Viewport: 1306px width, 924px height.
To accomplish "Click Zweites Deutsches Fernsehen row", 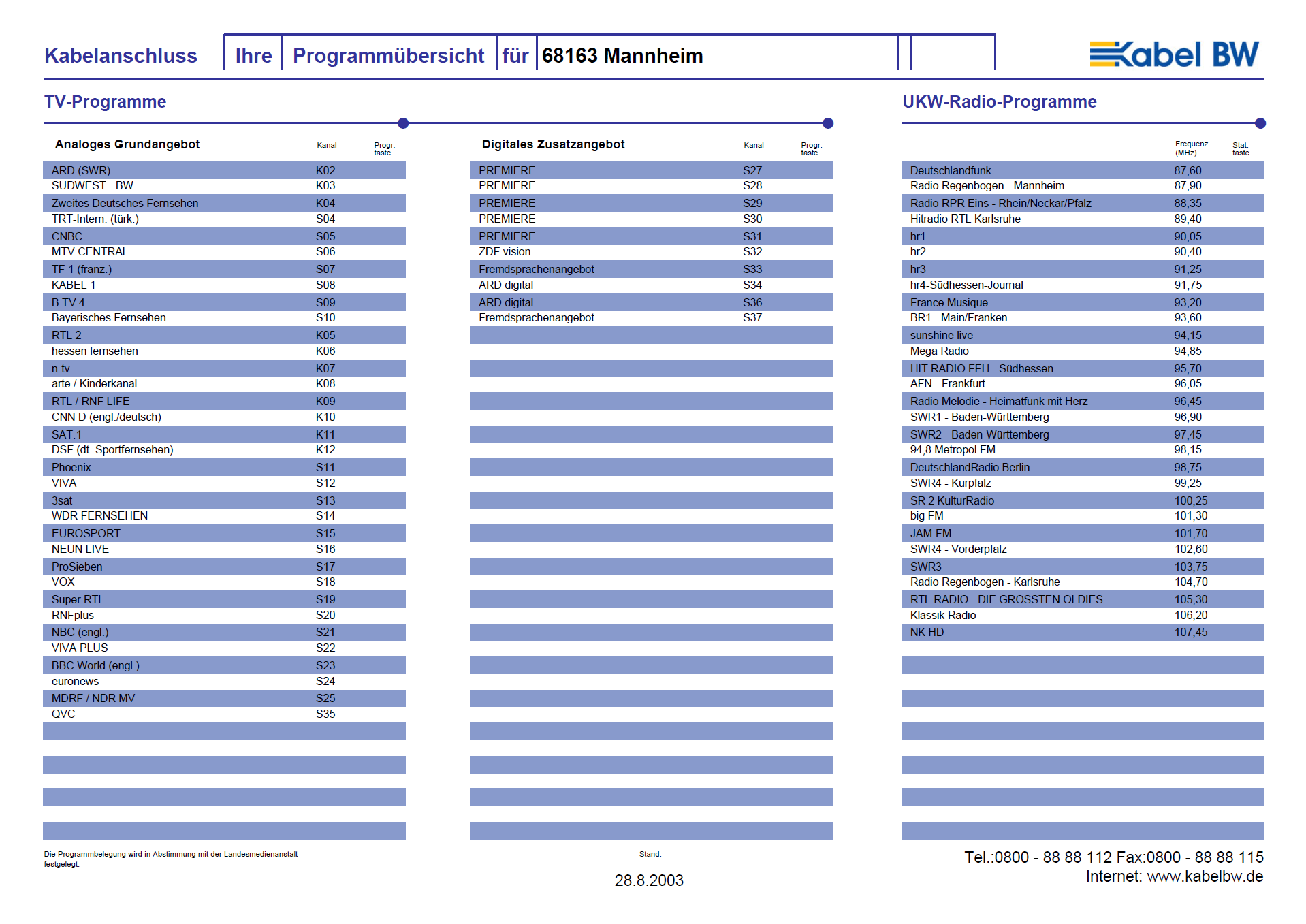I will pos(224,203).
